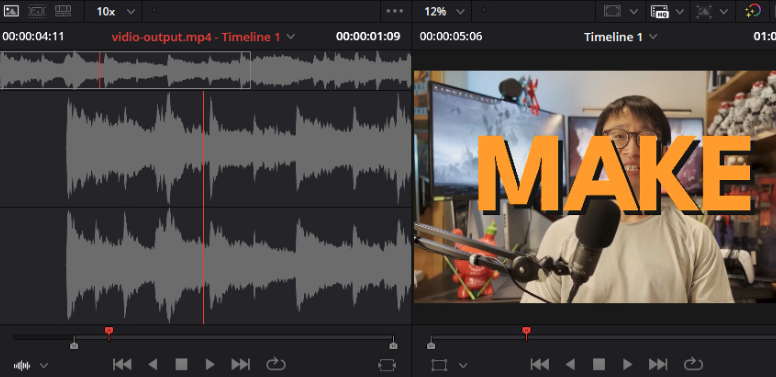This screenshot has width=776, height=377.
Task: Select the second viewer mode icon beside 10x
Action: coord(37,10)
